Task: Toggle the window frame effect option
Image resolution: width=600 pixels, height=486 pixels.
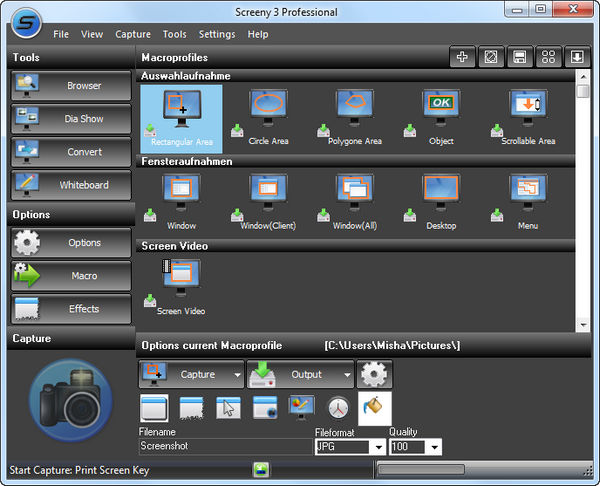Action: pyautogui.click(x=154, y=408)
